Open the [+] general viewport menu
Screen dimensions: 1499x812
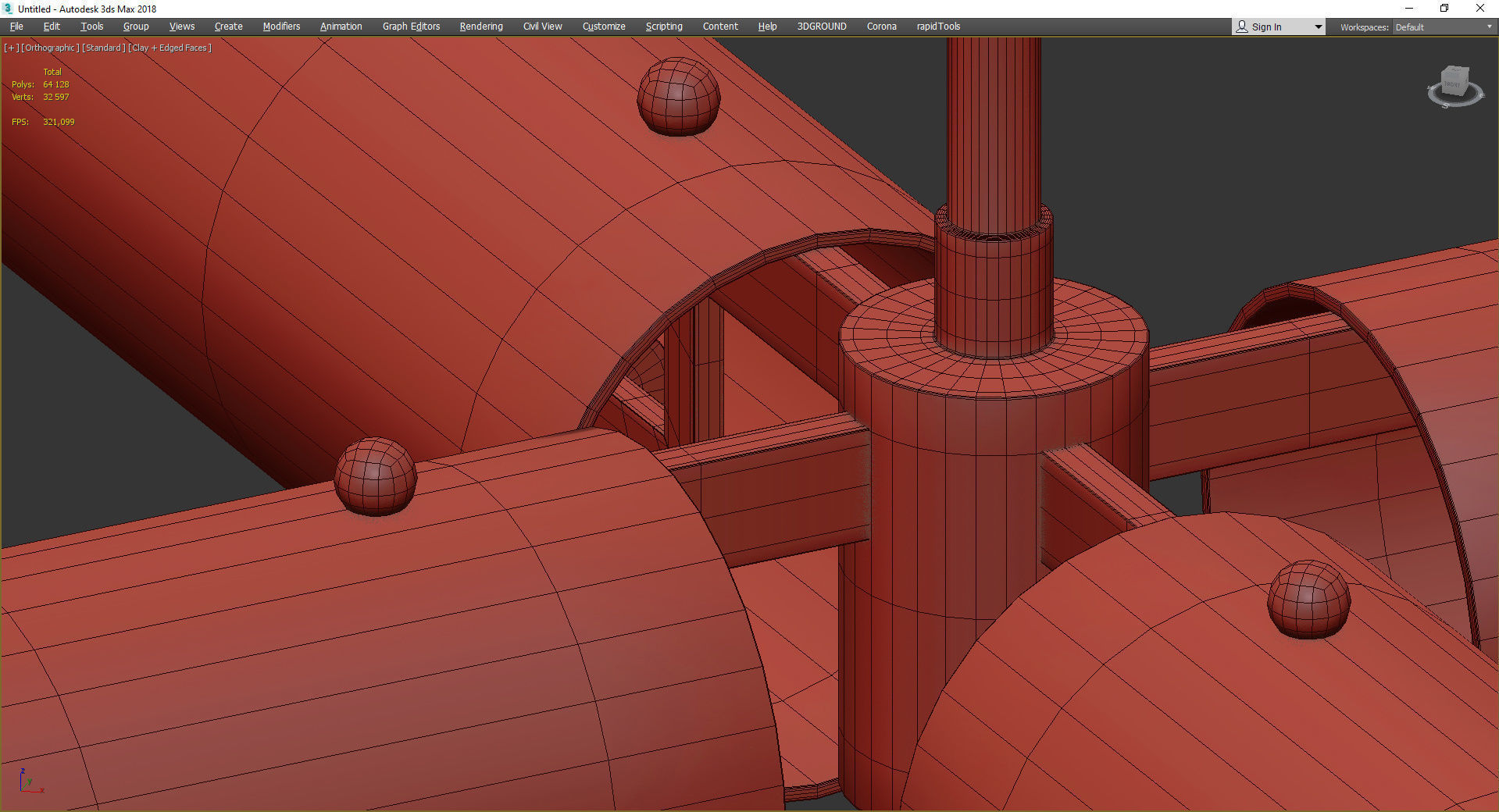click(11, 48)
